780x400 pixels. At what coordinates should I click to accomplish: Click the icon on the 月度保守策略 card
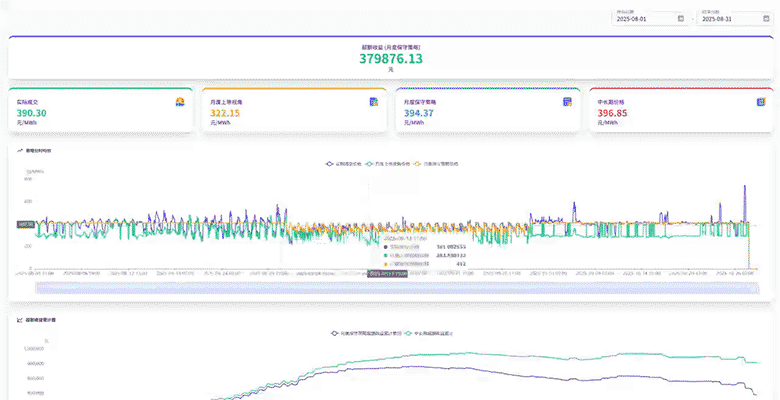point(566,102)
